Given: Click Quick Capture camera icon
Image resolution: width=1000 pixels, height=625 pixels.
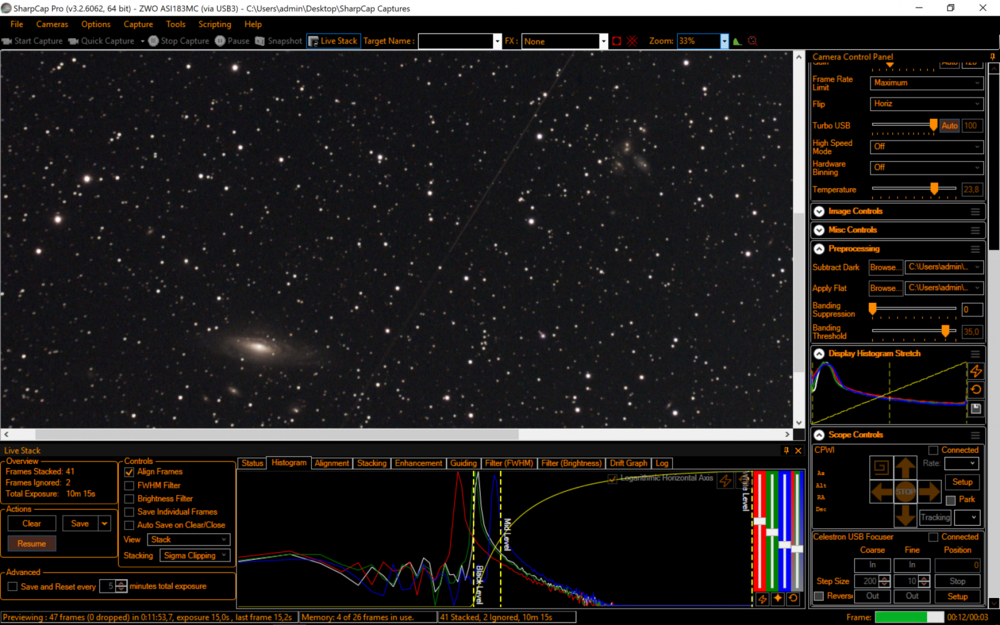Looking at the screenshot, I should (73, 41).
